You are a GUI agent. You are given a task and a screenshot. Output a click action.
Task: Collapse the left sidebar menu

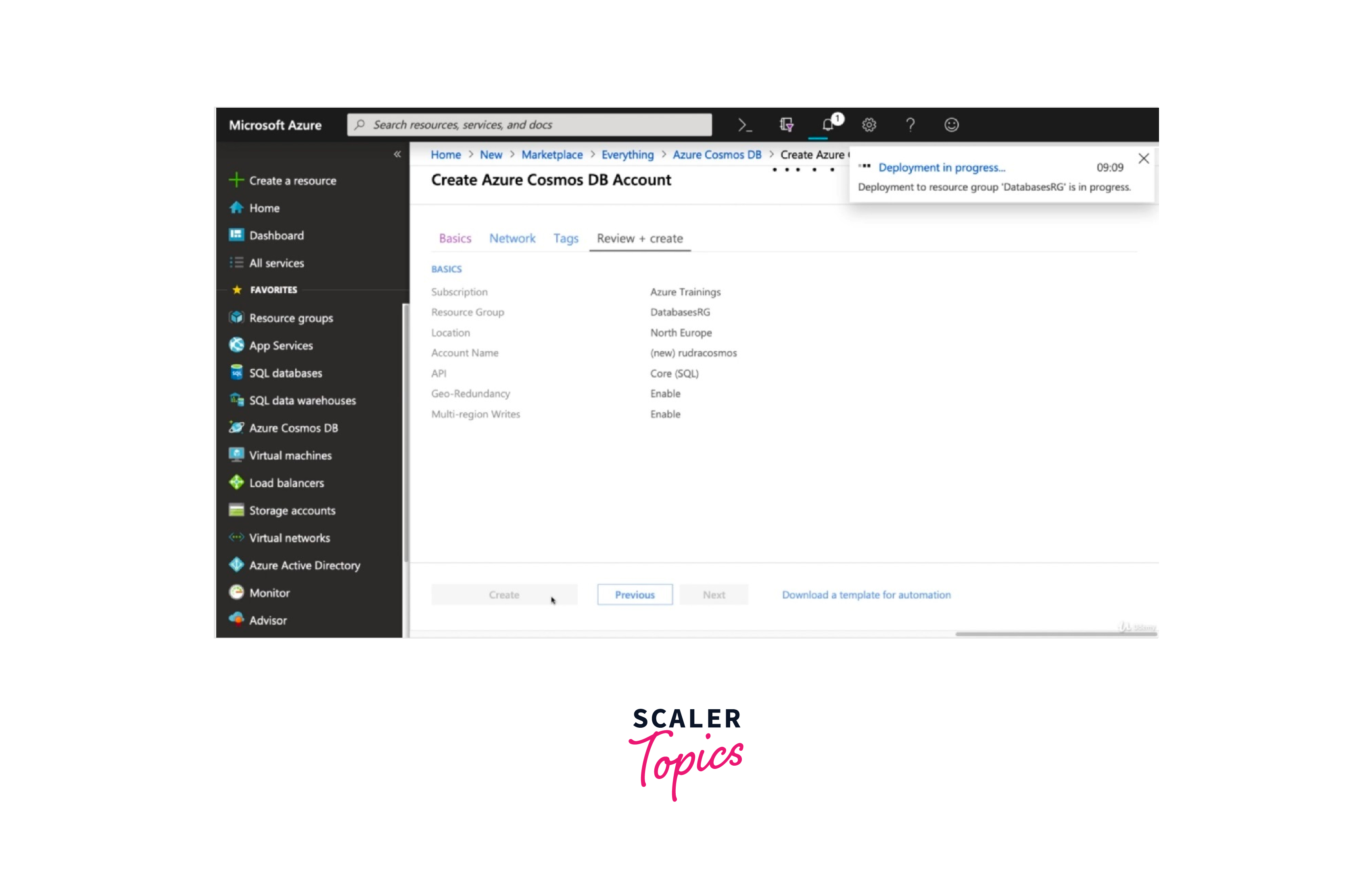[397, 155]
